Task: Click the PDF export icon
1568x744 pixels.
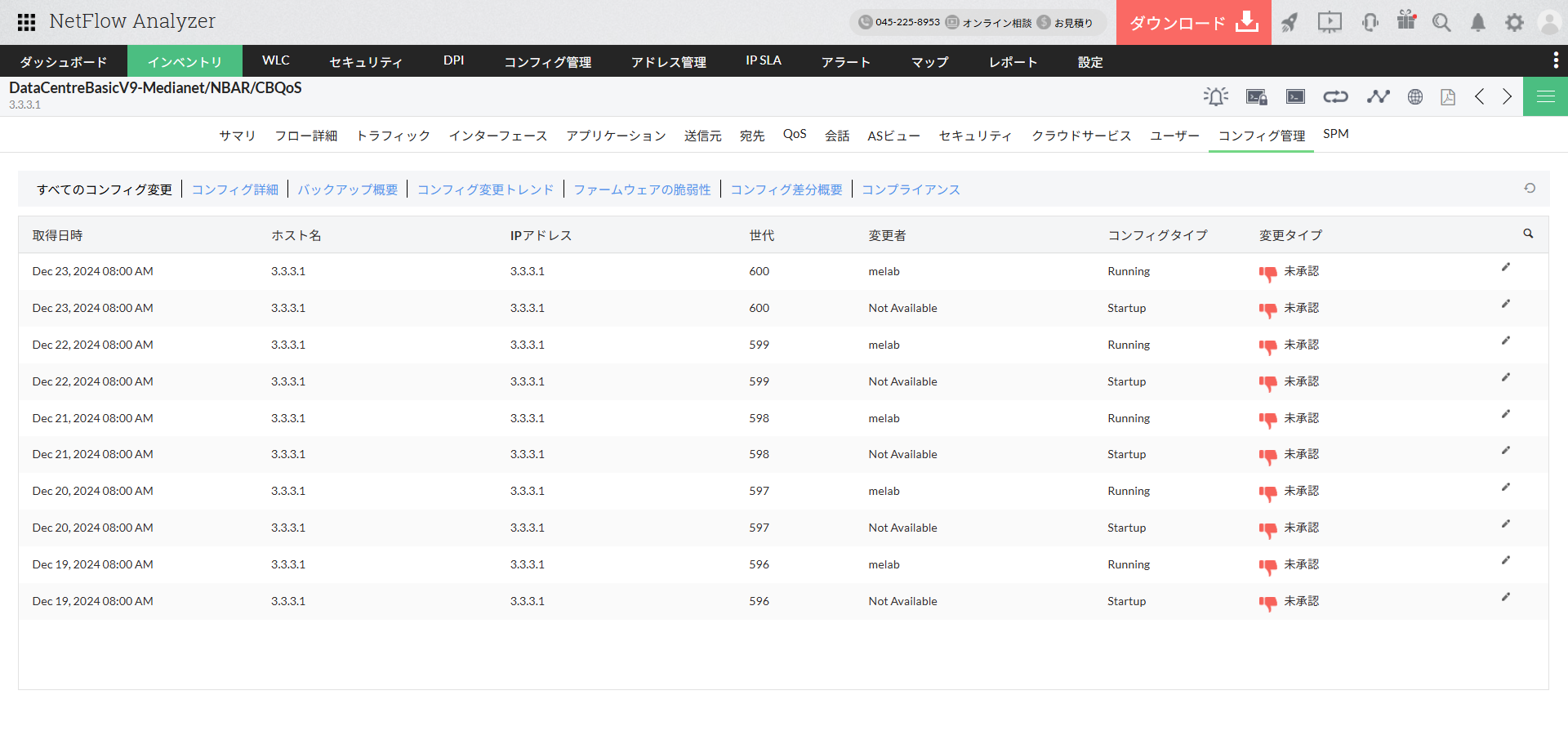Action: [x=1448, y=96]
